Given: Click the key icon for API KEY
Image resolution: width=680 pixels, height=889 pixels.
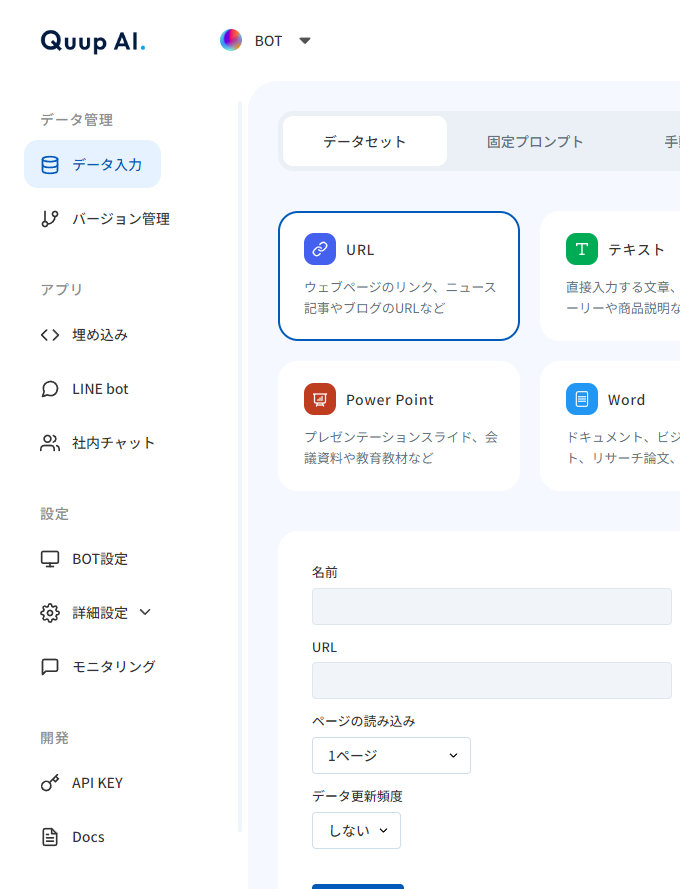Looking at the screenshot, I should pyautogui.click(x=50, y=783).
